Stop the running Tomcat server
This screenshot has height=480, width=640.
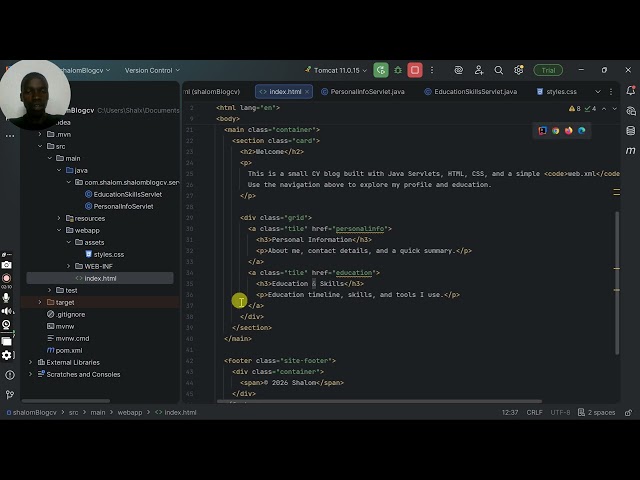coord(415,70)
